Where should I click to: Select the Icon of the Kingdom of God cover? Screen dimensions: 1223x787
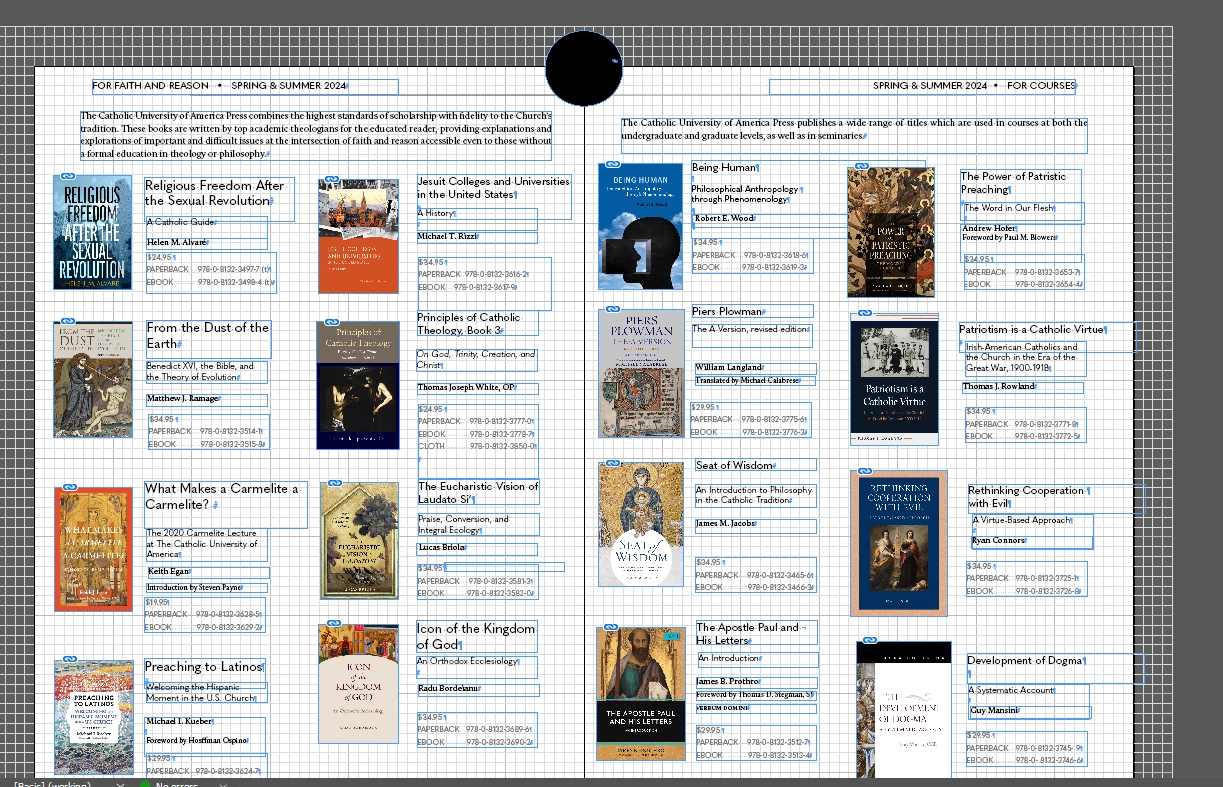(358, 684)
